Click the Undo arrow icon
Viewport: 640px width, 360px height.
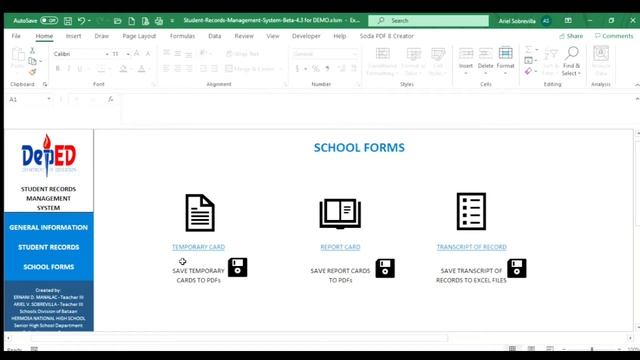pyautogui.click(x=81, y=20)
